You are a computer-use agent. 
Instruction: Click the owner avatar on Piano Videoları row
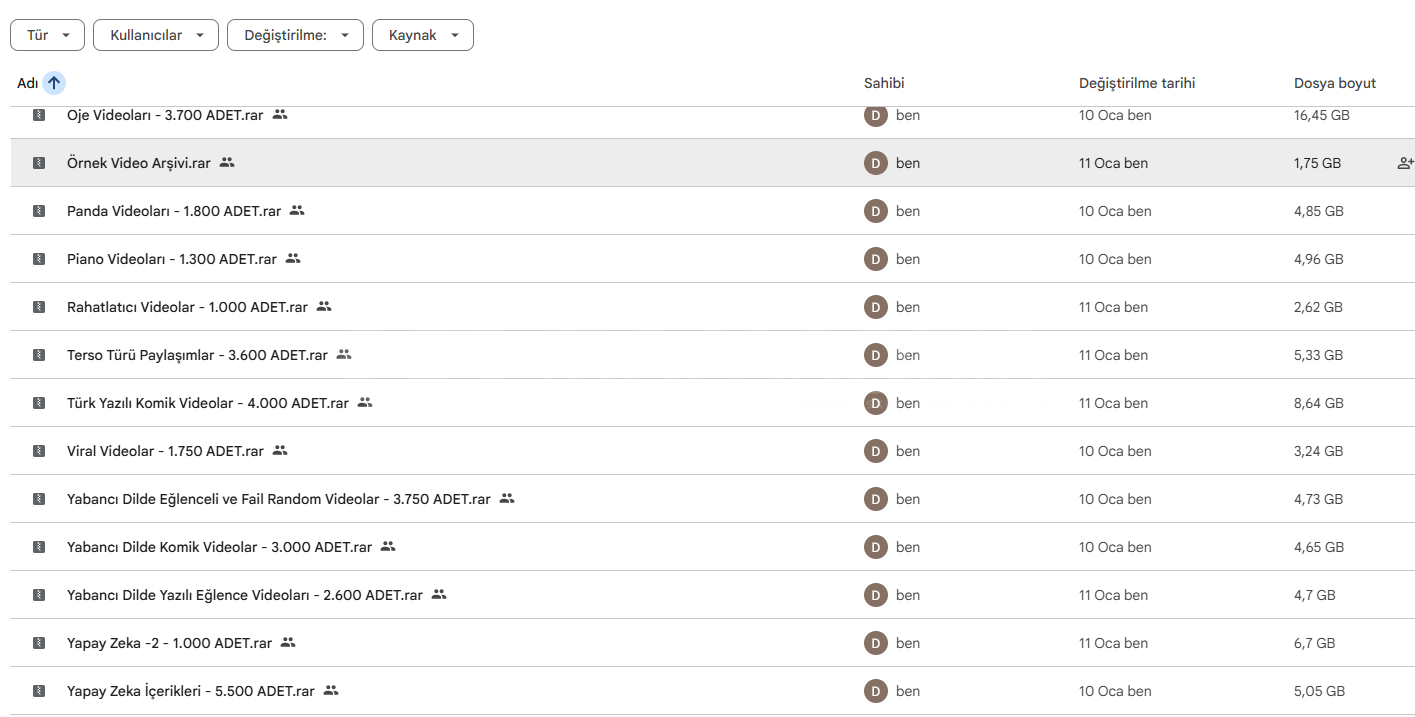[x=876, y=259]
